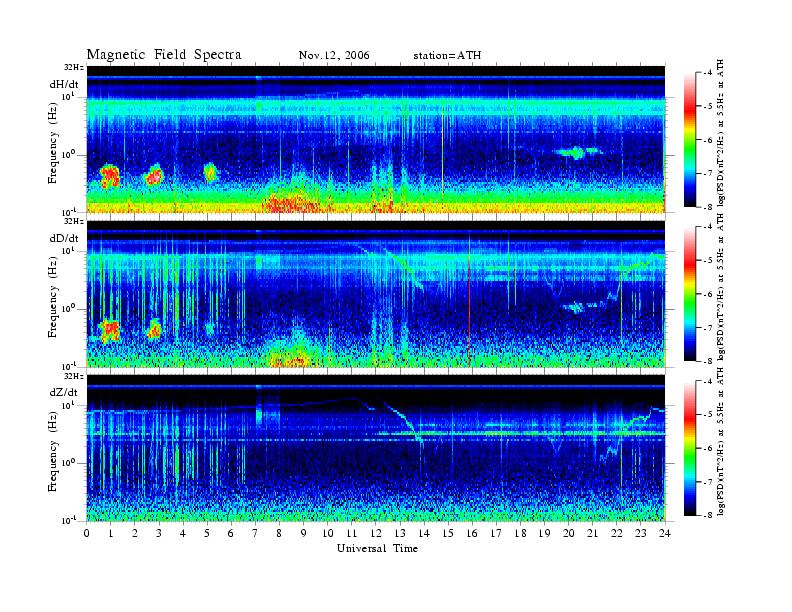This screenshot has width=792, height=612.
Task: Click the -6 tick on the dZ/dt color scale
Action: pyautogui.click(x=707, y=448)
